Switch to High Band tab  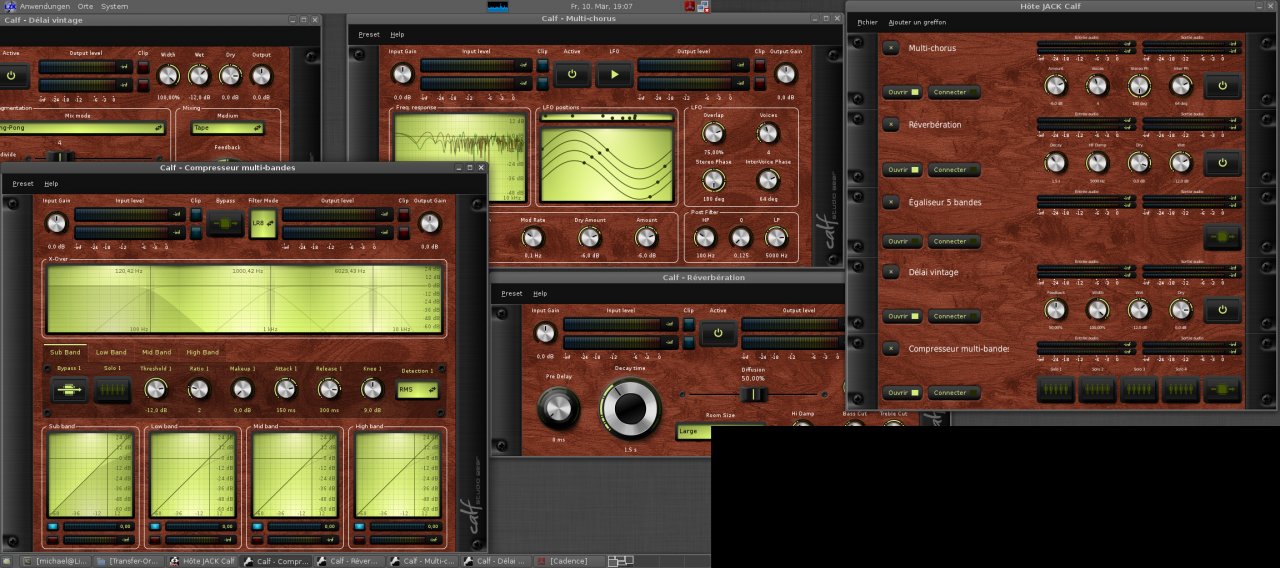[202, 352]
